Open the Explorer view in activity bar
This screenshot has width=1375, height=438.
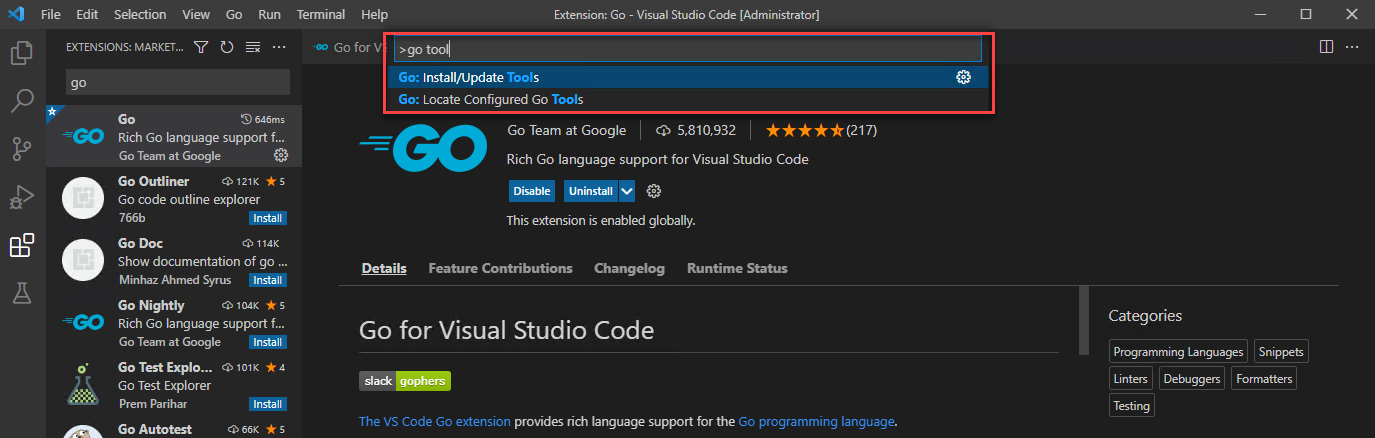point(22,52)
